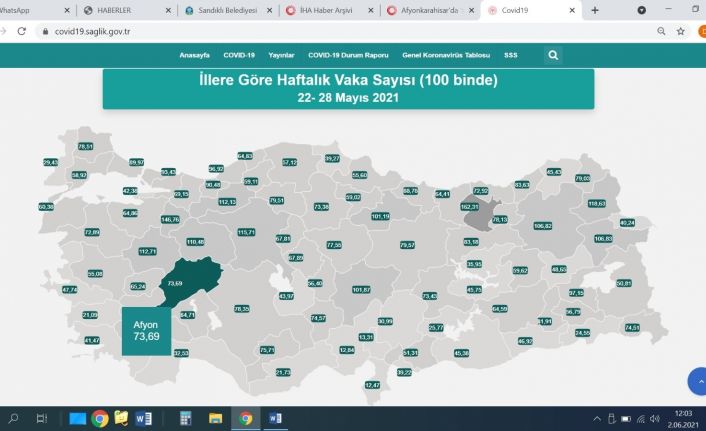This screenshot has width=706, height=431.
Task: Click the search magnifier icon in site navbar
Action: (554, 55)
